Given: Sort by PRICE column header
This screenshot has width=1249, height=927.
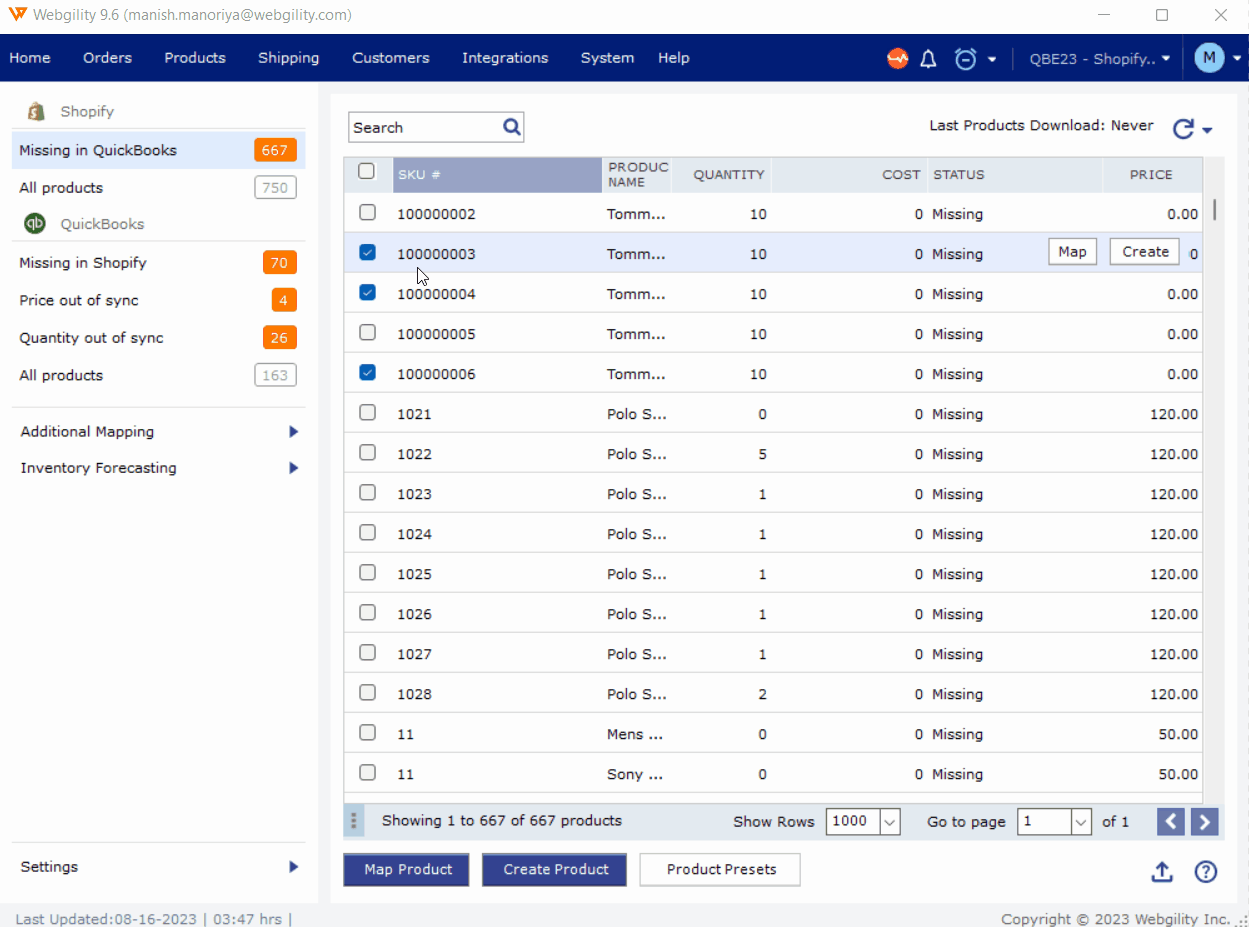Looking at the screenshot, I should (1151, 175).
